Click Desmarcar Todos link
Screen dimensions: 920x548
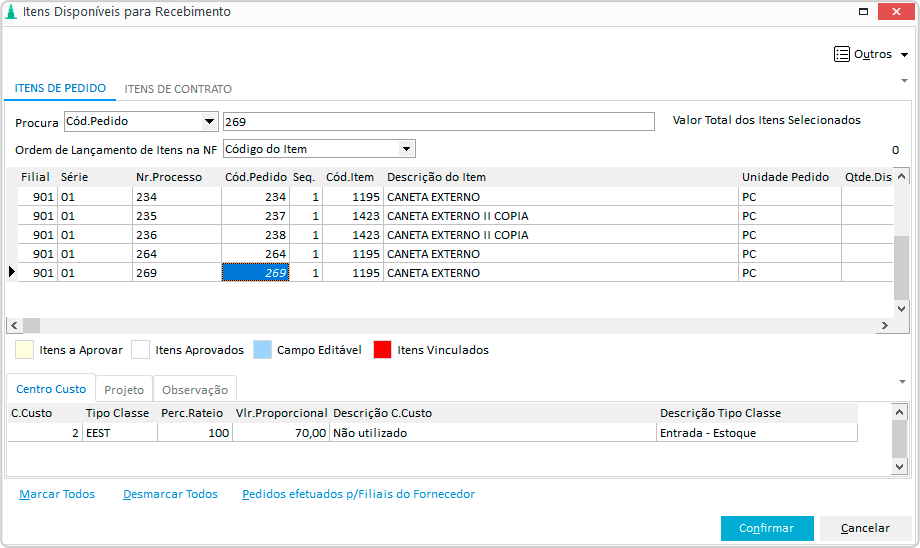click(x=170, y=494)
